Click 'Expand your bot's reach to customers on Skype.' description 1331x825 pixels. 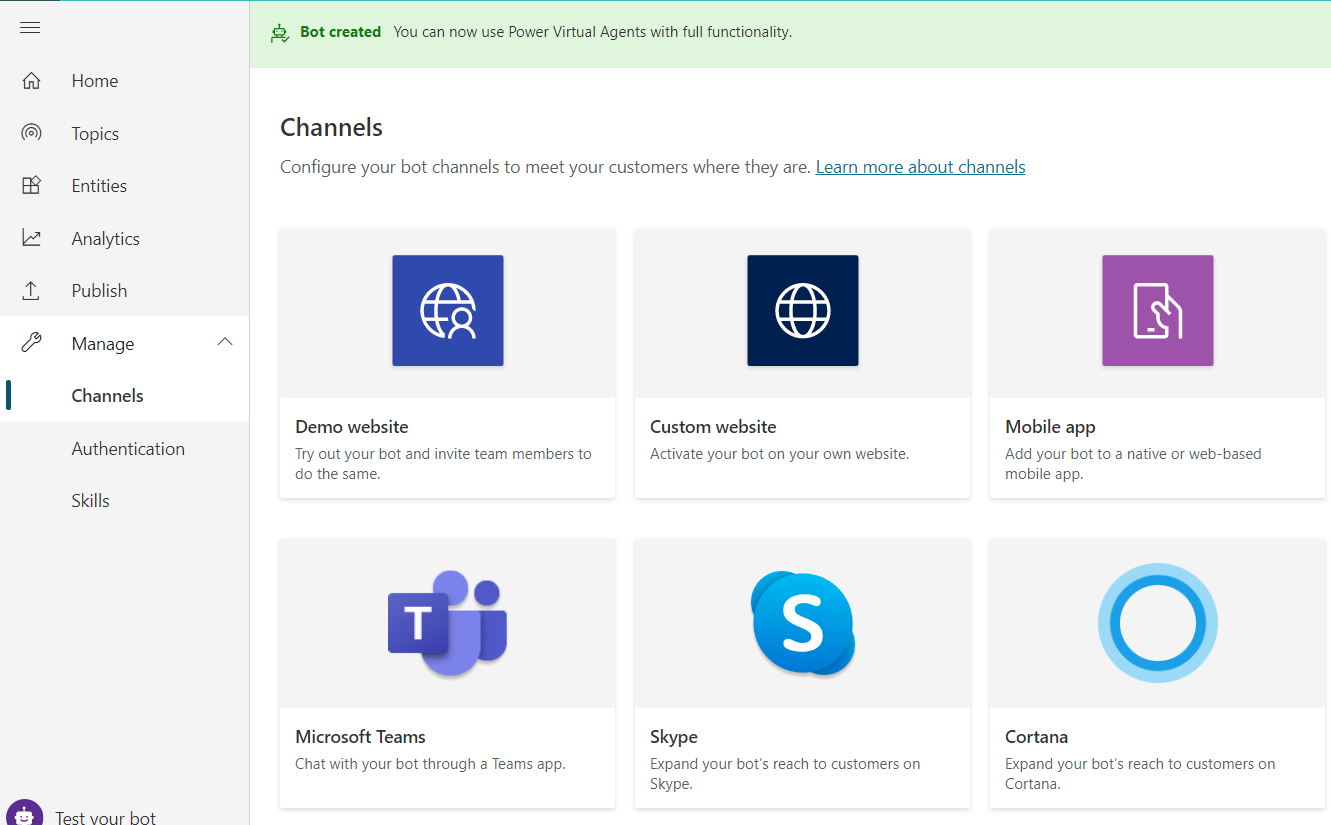coord(785,774)
